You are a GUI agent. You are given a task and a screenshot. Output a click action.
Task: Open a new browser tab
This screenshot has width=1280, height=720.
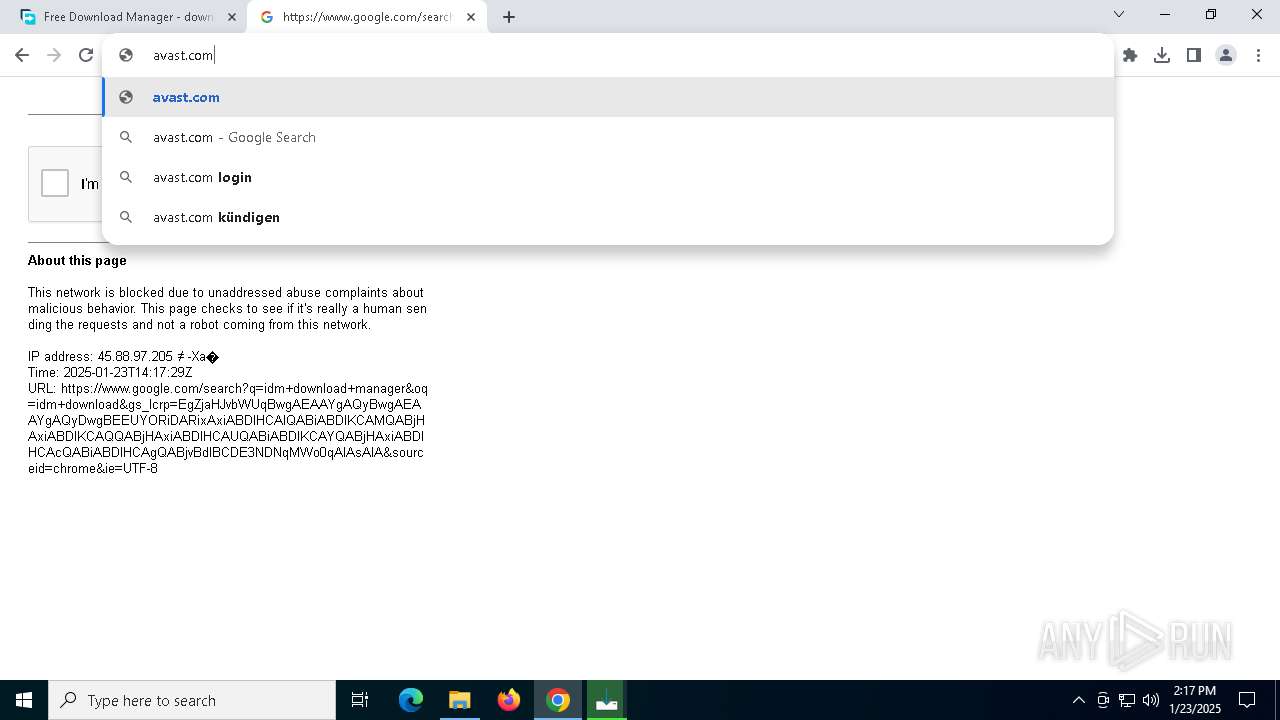click(509, 17)
